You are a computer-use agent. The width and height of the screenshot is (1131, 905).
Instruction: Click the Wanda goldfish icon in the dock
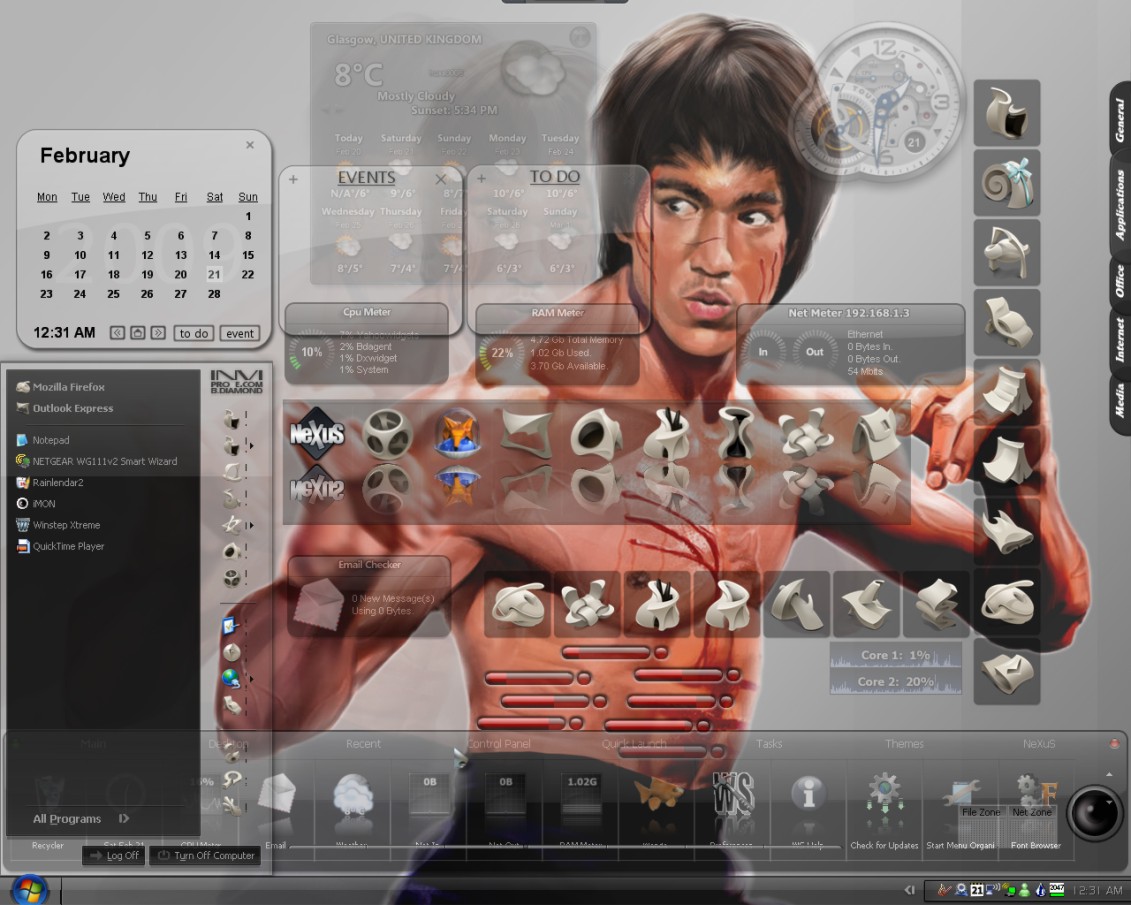pyautogui.click(x=658, y=792)
